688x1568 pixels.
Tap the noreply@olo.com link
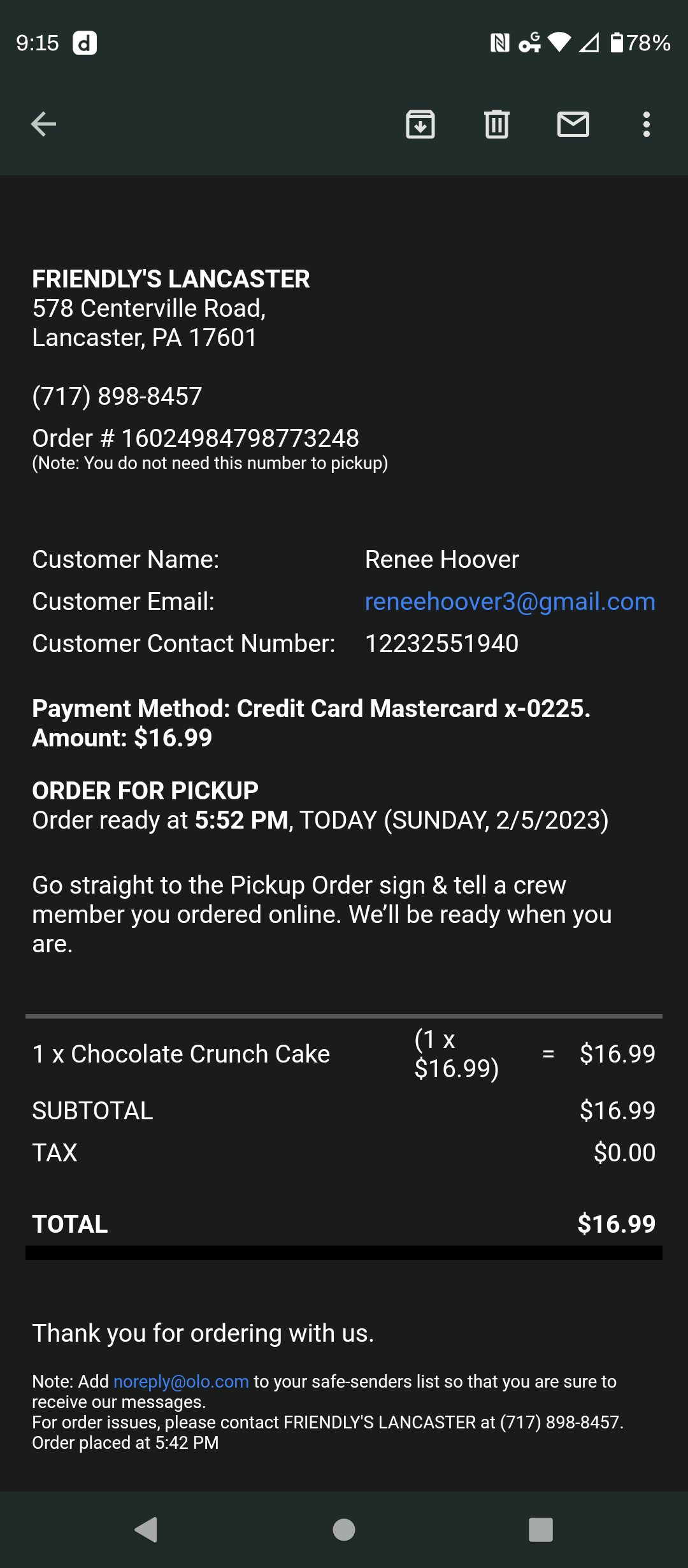[181, 1381]
